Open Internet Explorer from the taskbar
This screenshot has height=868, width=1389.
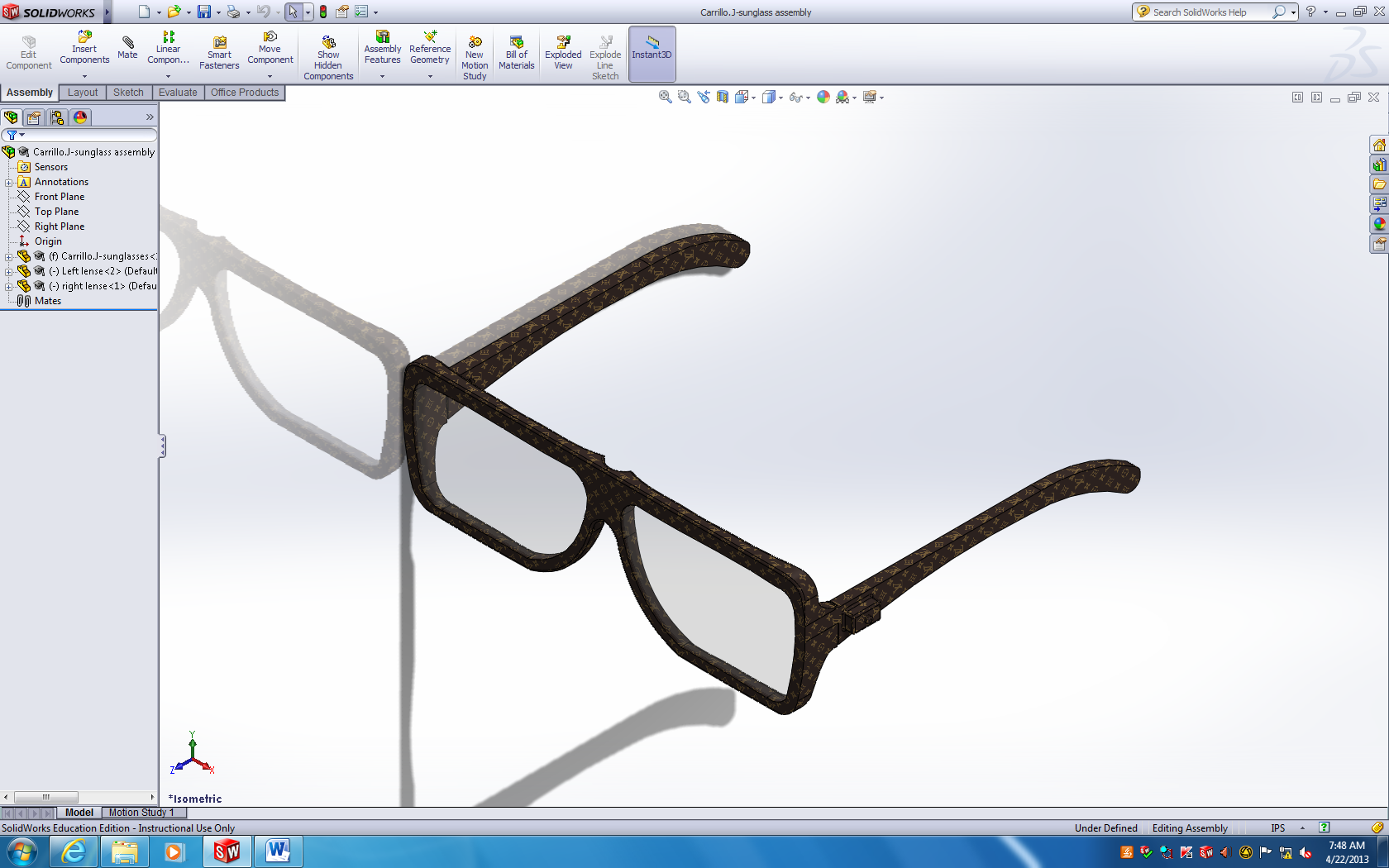coord(74,851)
